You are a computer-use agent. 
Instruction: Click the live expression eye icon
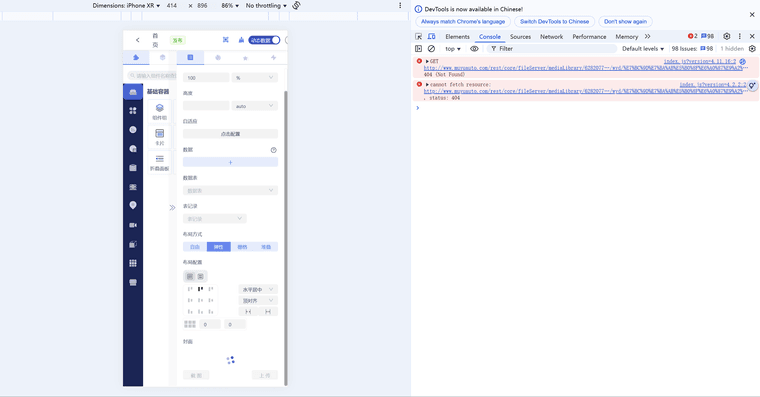474,48
